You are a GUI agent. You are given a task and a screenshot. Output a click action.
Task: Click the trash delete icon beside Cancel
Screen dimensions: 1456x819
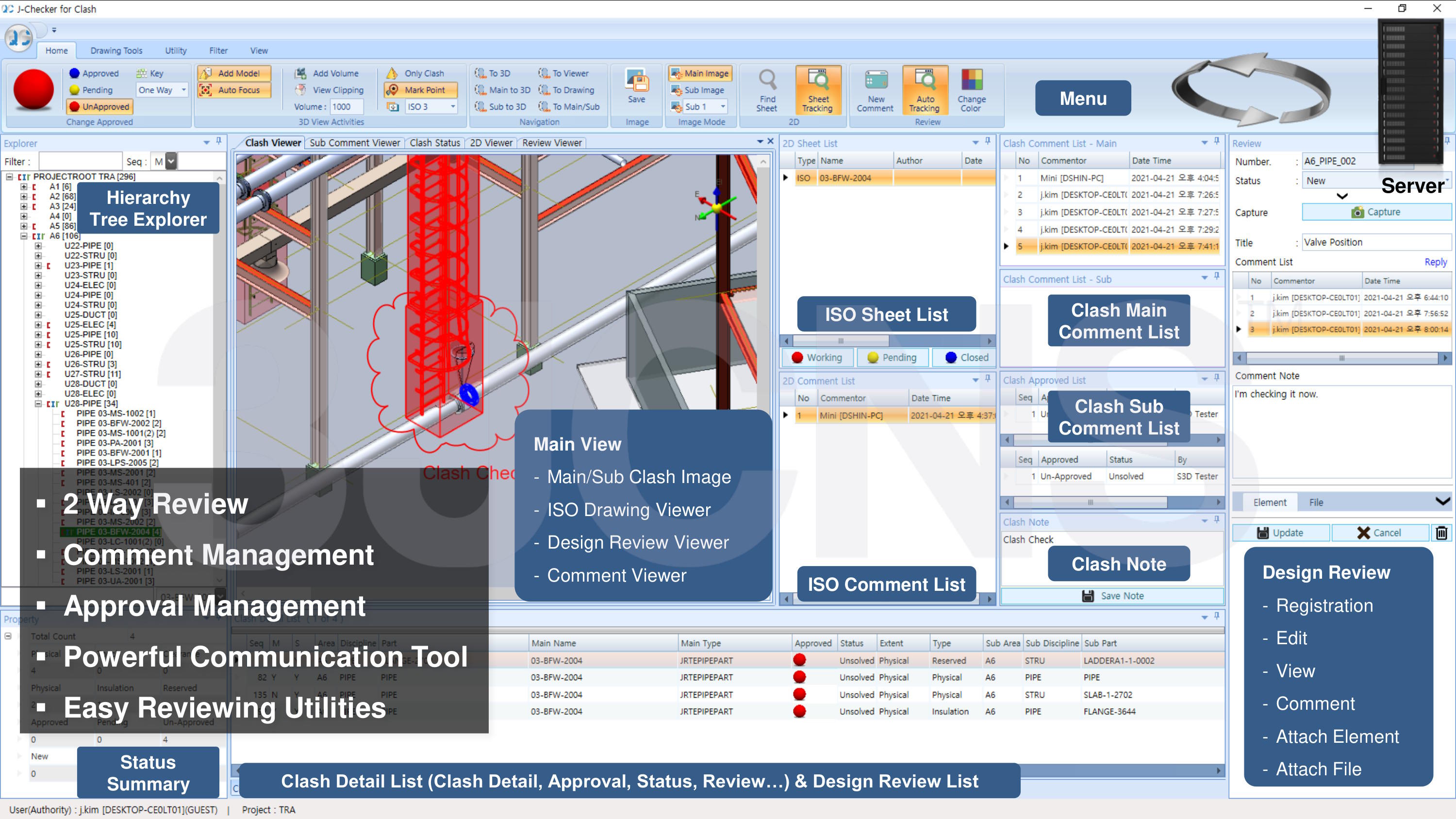point(1441,533)
